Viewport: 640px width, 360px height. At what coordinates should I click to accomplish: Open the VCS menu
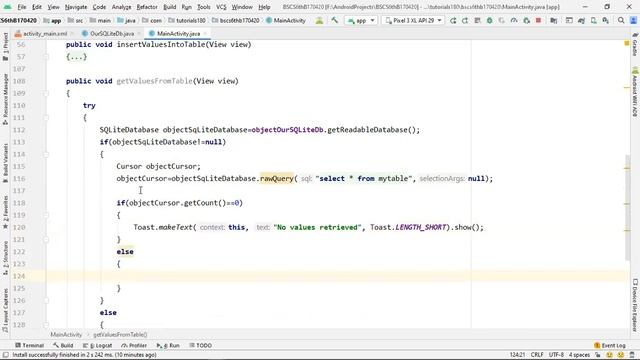click(x=221, y=7)
